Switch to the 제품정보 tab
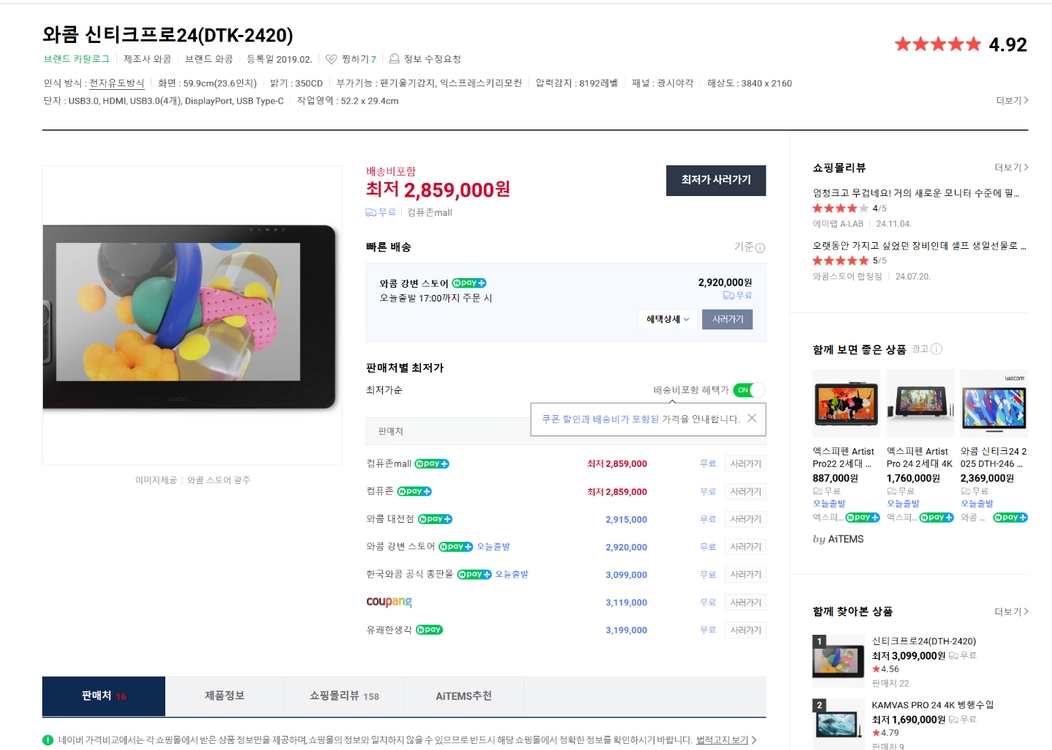This screenshot has height=750, width=1052. tap(224, 696)
